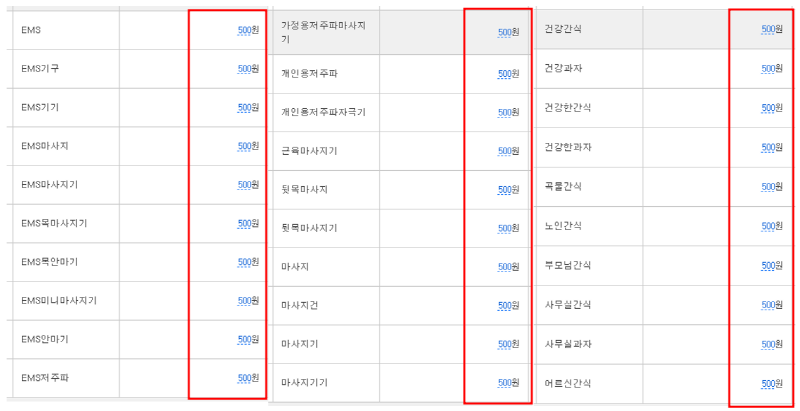Click the 500원 price for 곡물간식
The height and width of the screenshot is (411, 800).
[x=772, y=187]
